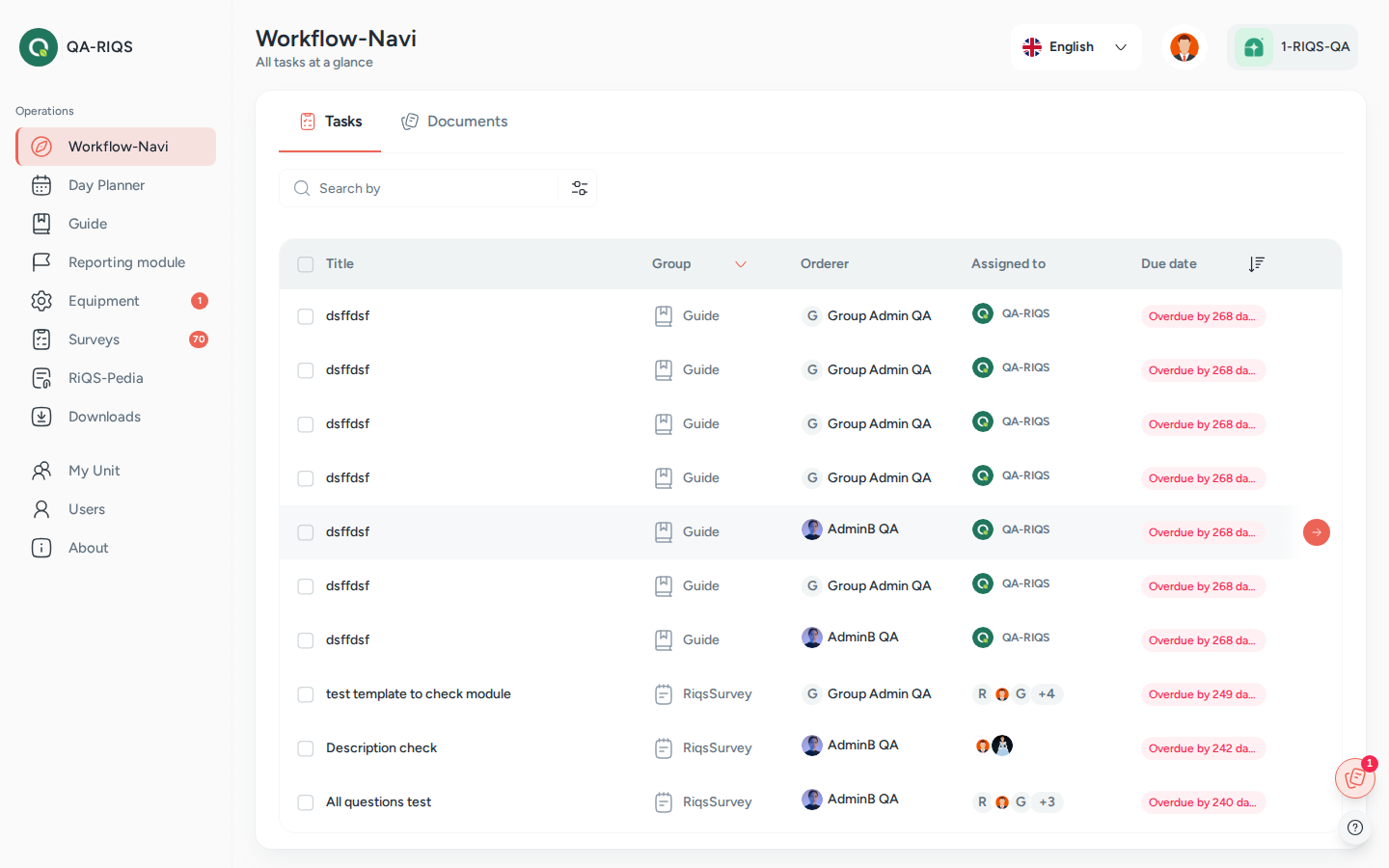The width and height of the screenshot is (1389, 868).
Task: Click the Title column header
Action: tap(340, 264)
